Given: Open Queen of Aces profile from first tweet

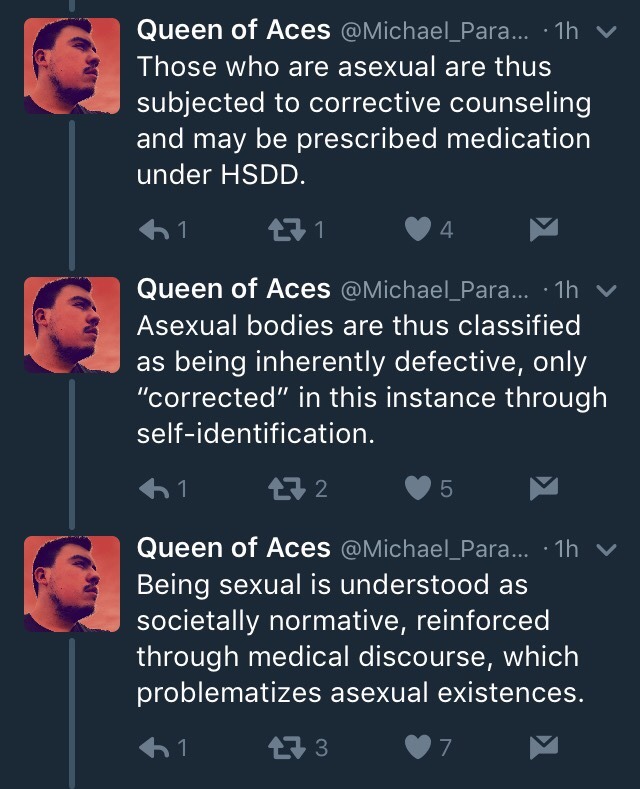Looking at the screenshot, I should point(233,31).
